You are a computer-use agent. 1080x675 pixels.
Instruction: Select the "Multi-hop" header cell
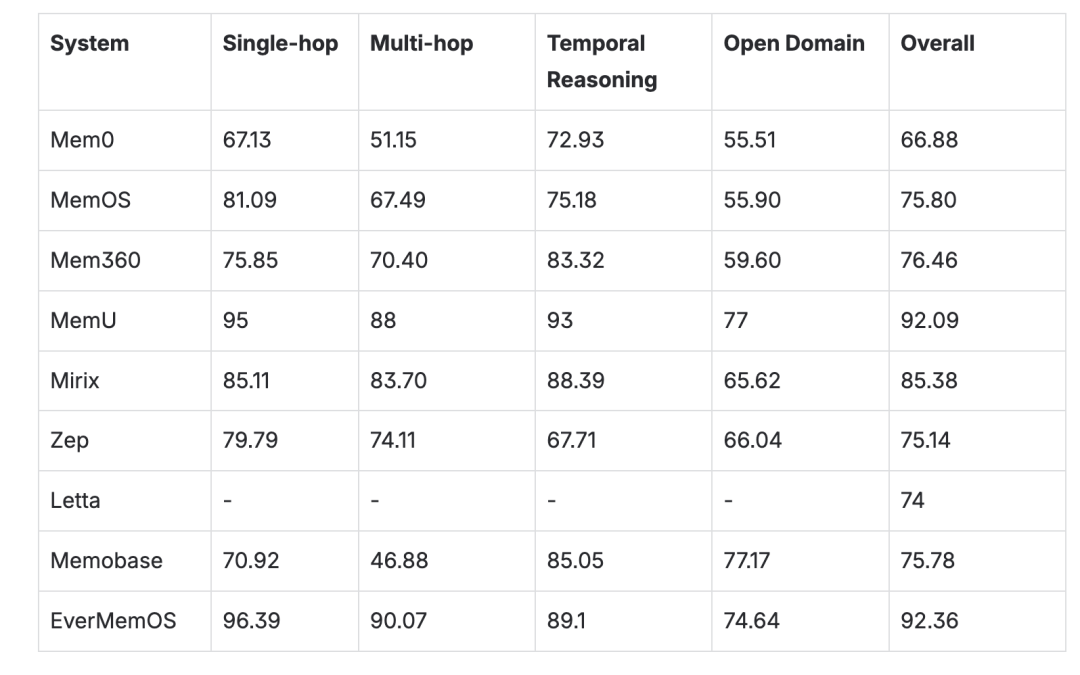point(421,44)
